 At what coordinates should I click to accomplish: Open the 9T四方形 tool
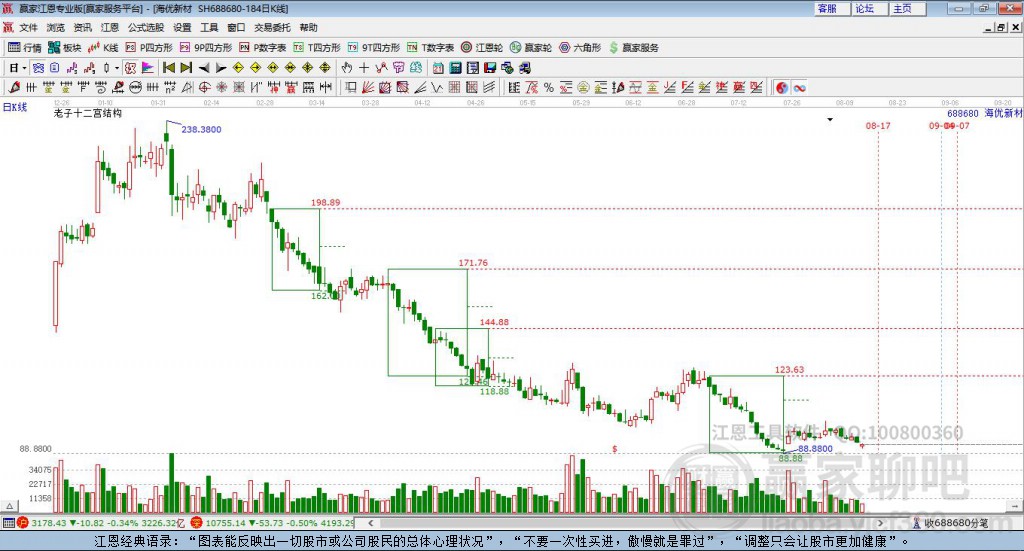374,48
